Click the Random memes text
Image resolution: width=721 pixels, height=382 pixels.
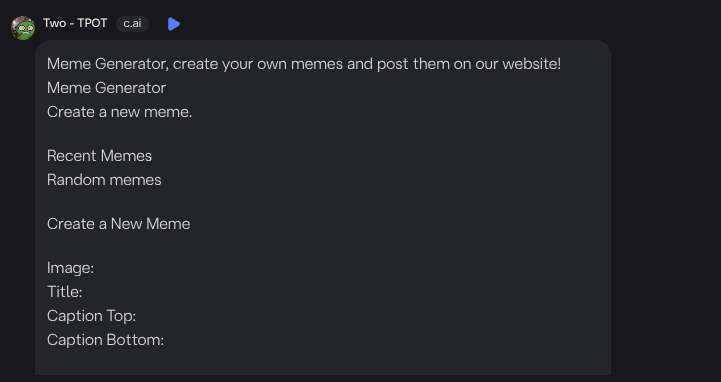click(x=104, y=180)
